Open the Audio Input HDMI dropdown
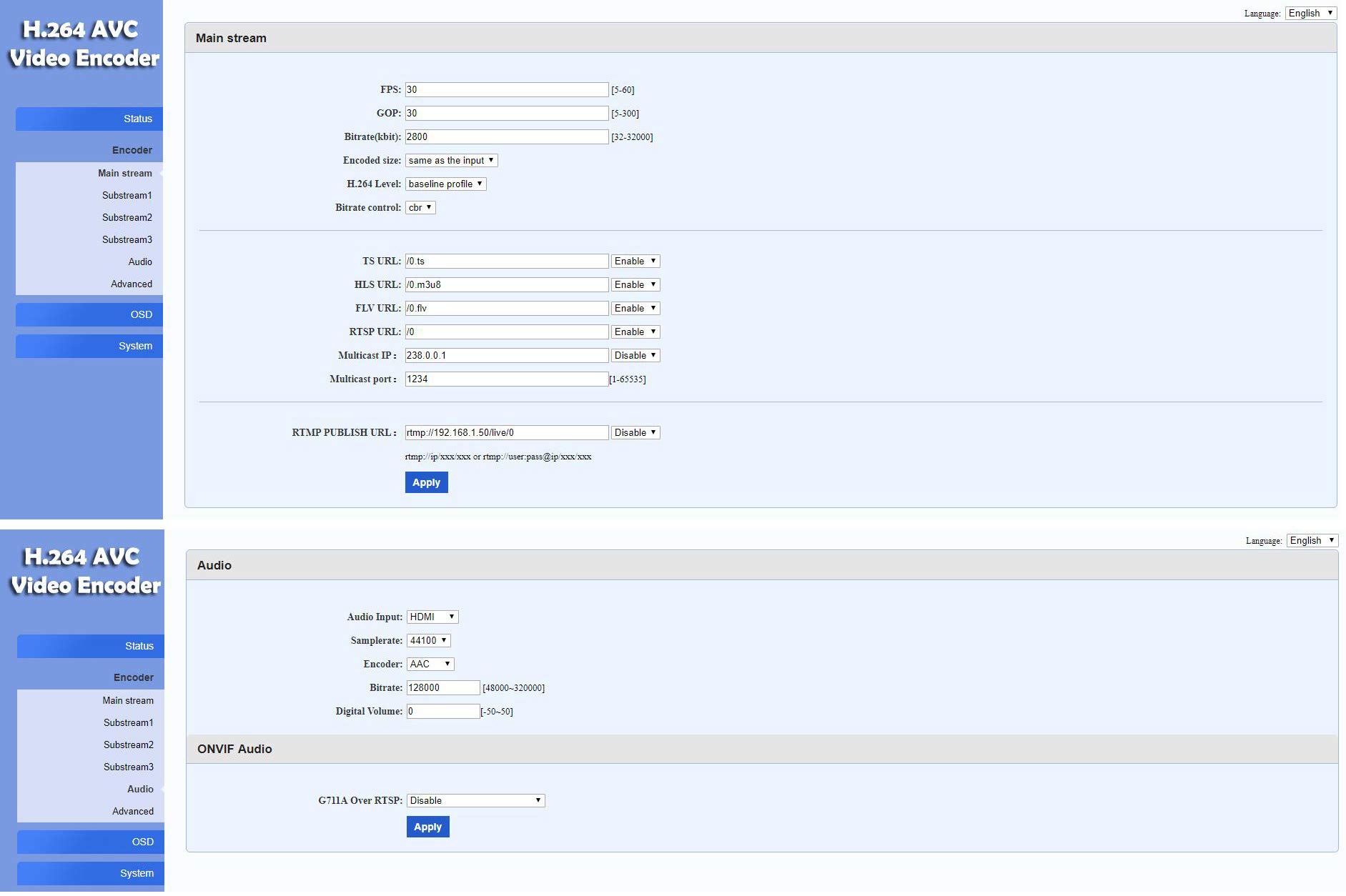 (432, 617)
